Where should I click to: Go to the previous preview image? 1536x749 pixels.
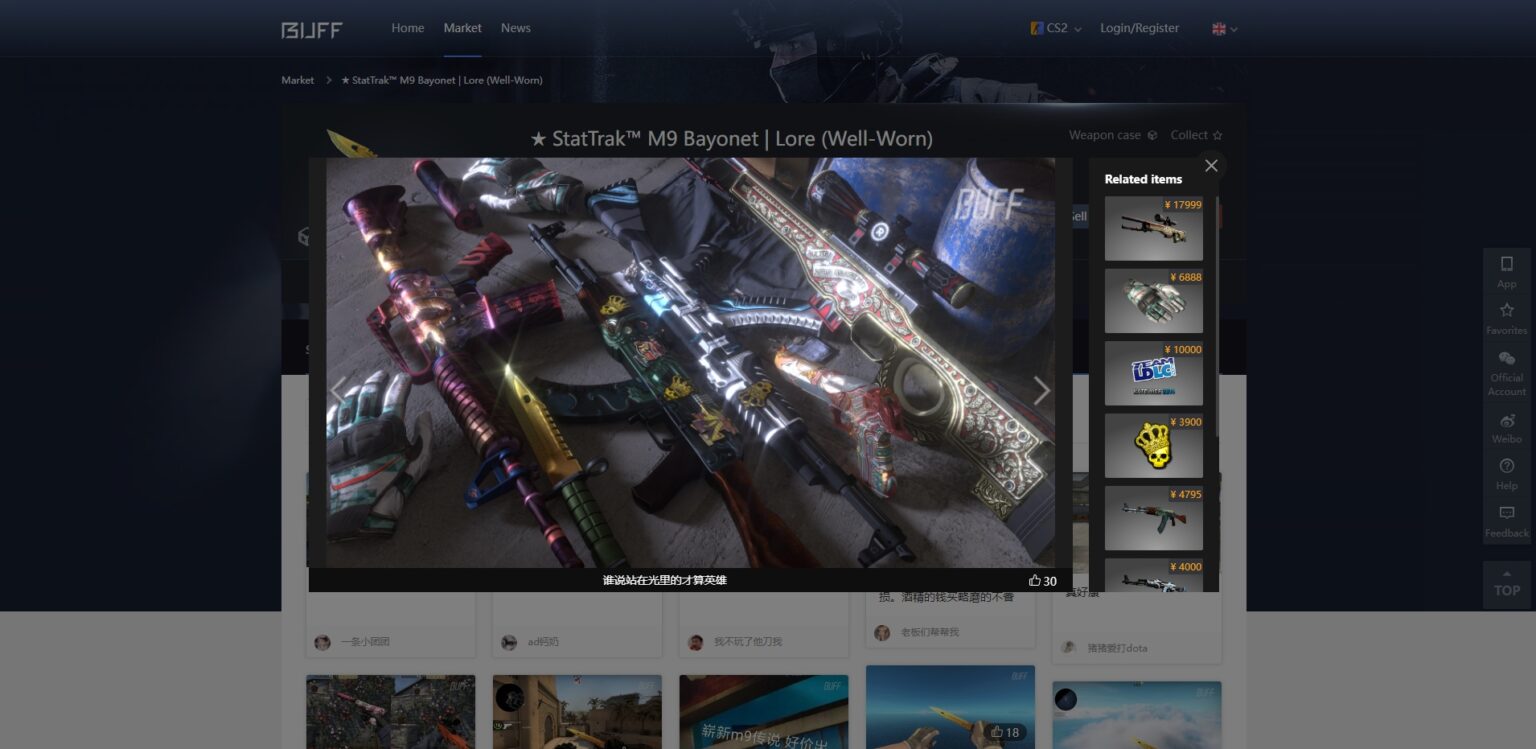pyautogui.click(x=340, y=391)
